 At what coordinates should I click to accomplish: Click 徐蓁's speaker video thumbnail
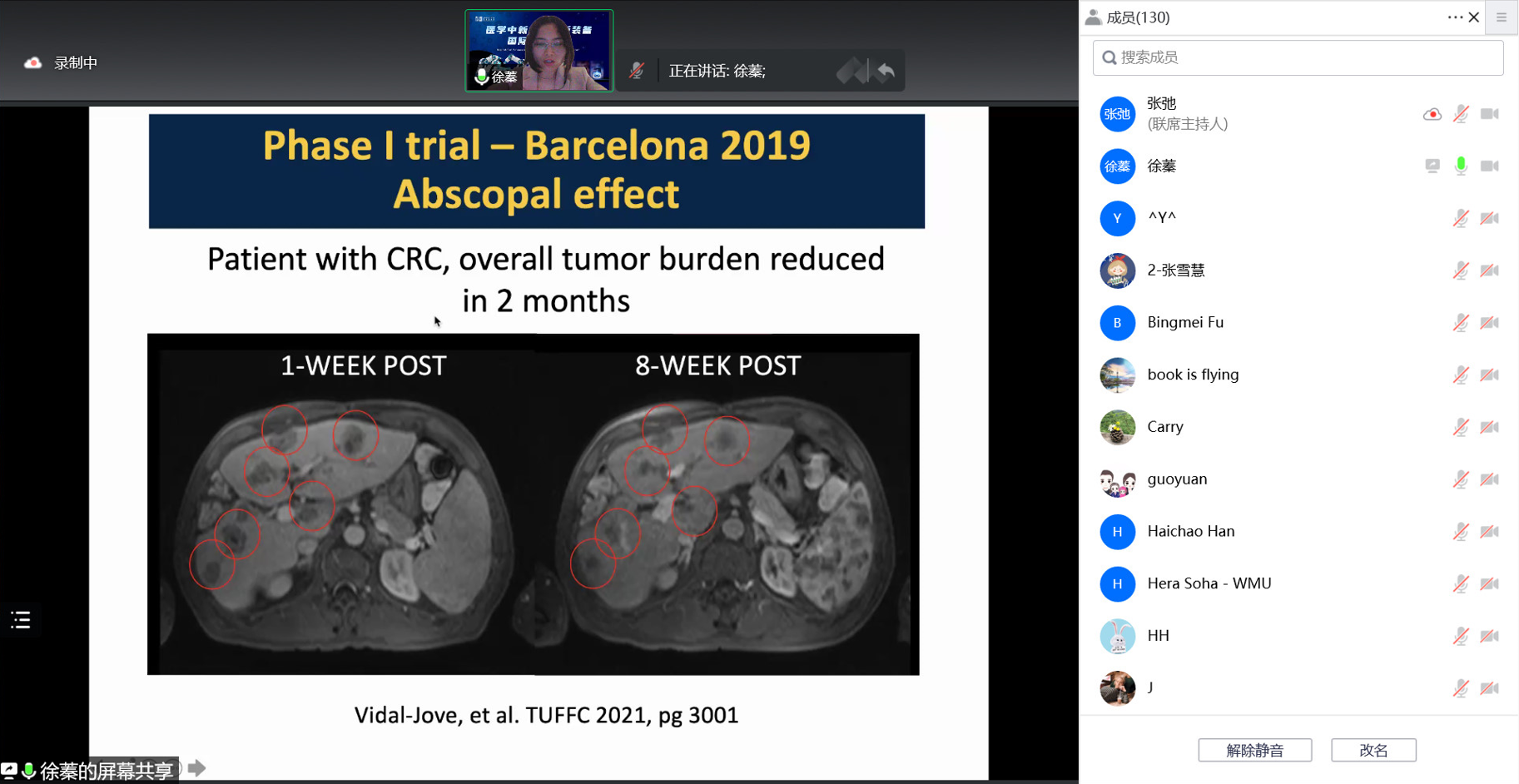(x=539, y=51)
